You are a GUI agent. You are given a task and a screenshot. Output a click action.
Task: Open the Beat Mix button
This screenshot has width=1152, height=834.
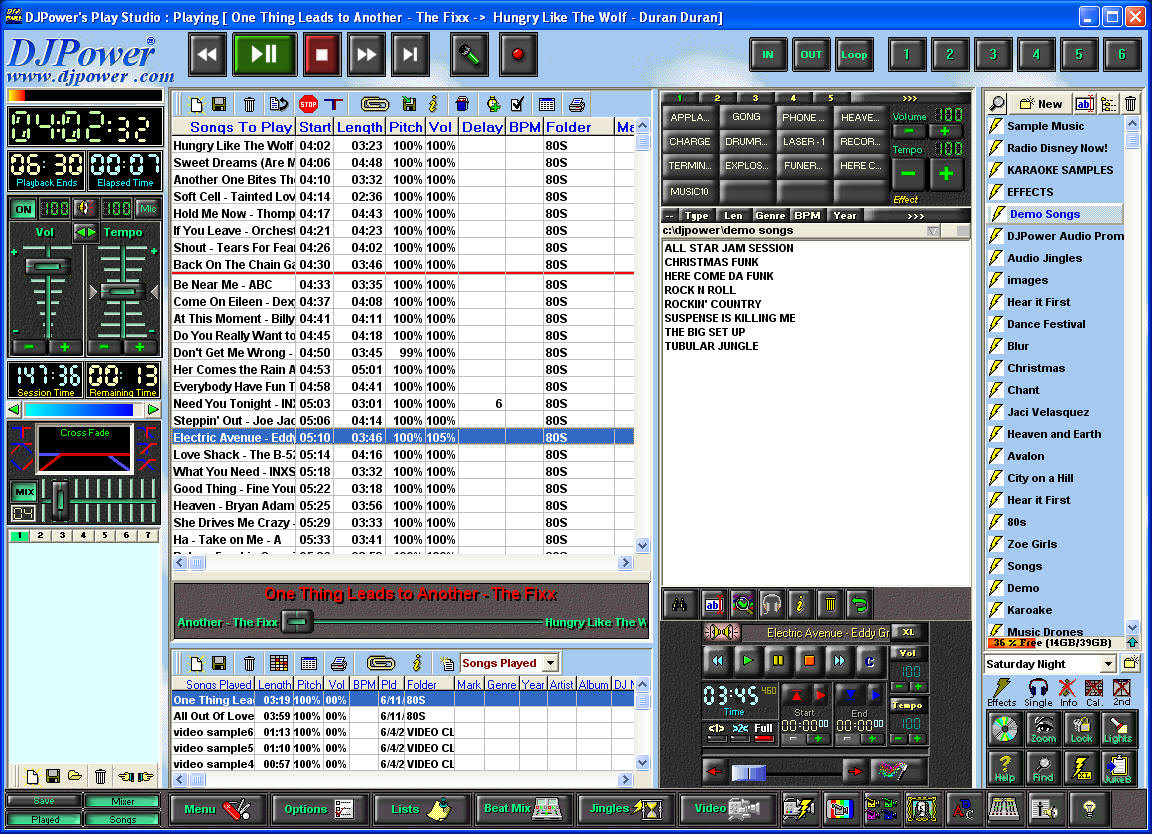point(522,809)
